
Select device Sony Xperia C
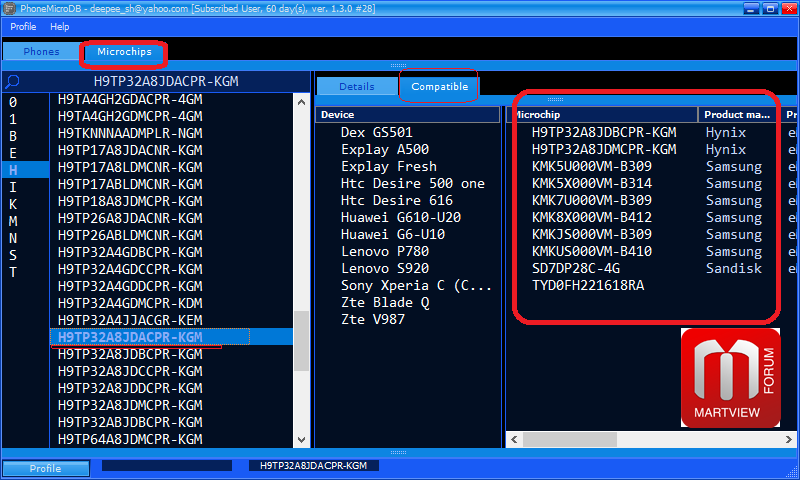click(416, 286)
